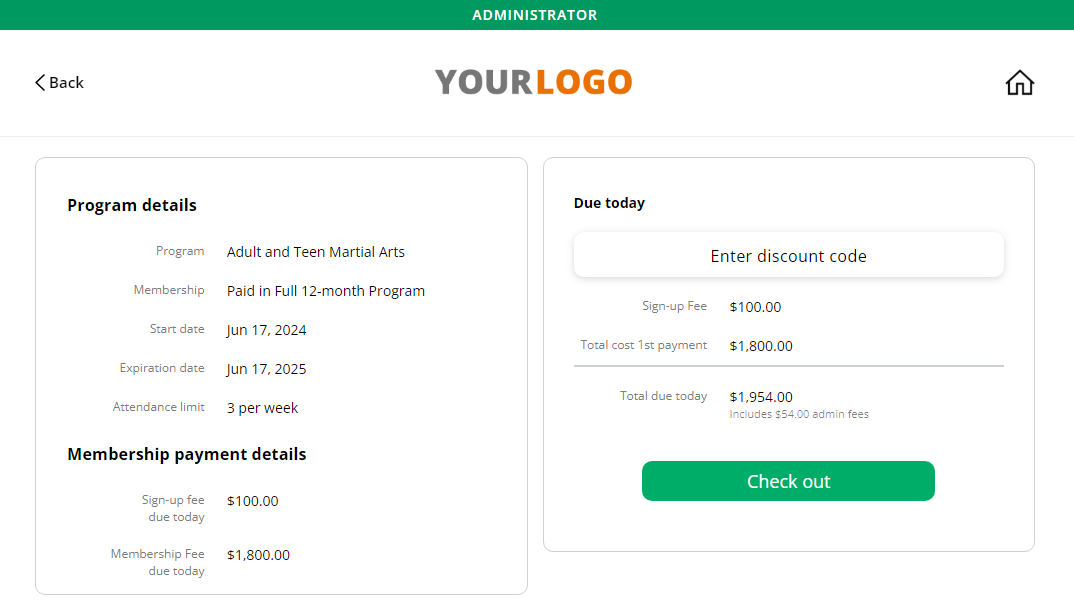Image resolution: width=1074 pixels, height=603 pixels.
Task: Click the Home icon
Action: click(1019, 82)
